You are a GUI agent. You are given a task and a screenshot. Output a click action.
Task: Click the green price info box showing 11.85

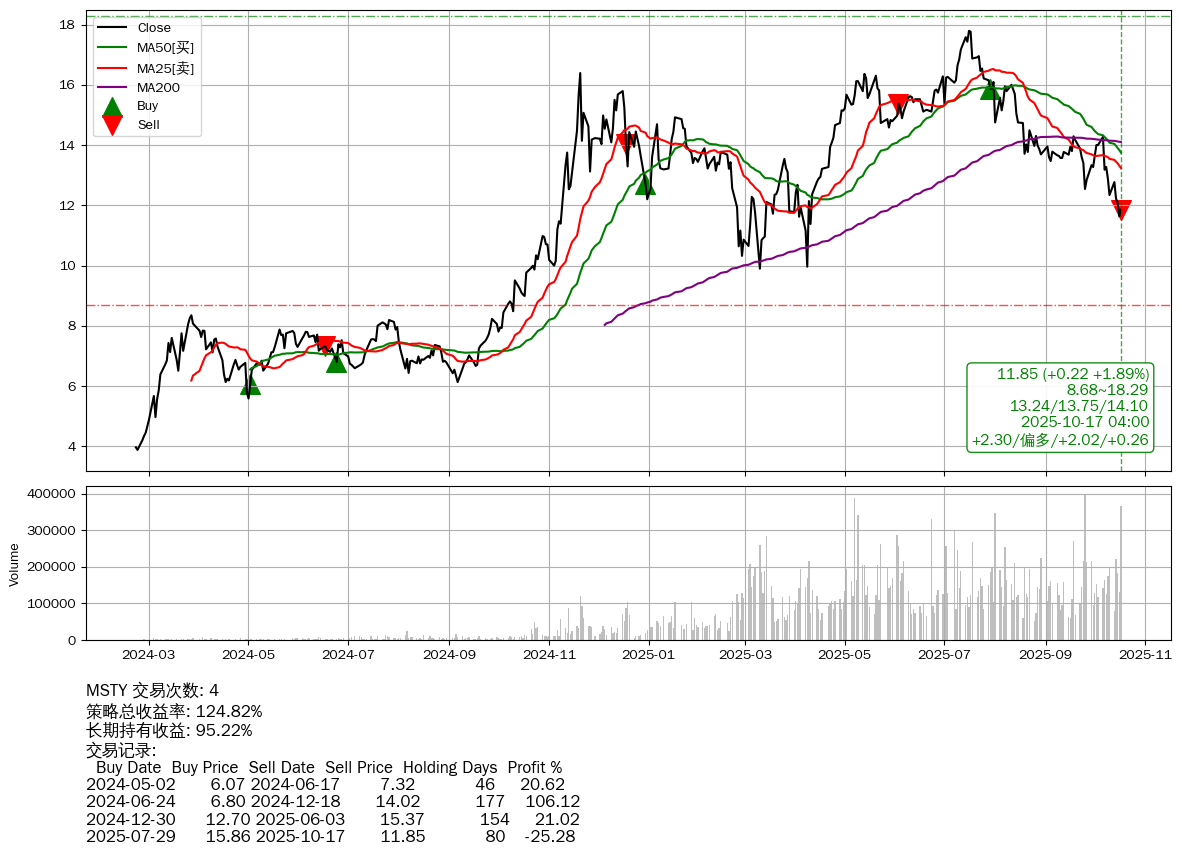click(x=1060, y=407)
